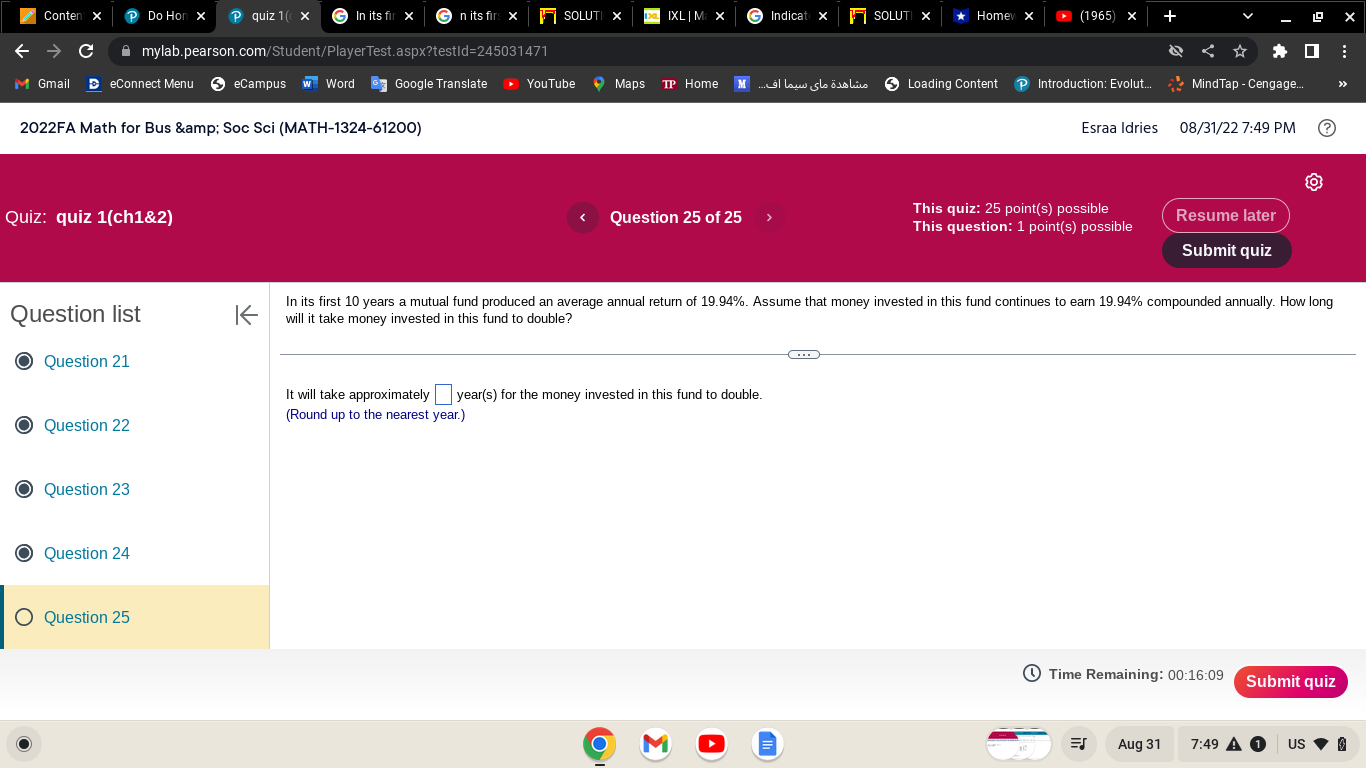Switch to the 'Conten' tab
The width and height of the screenshot is (1366, 768).
click(60, 16)
